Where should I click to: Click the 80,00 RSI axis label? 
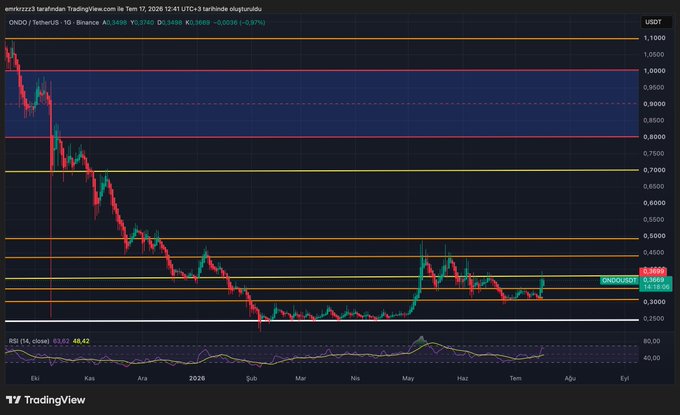point(652,341)
